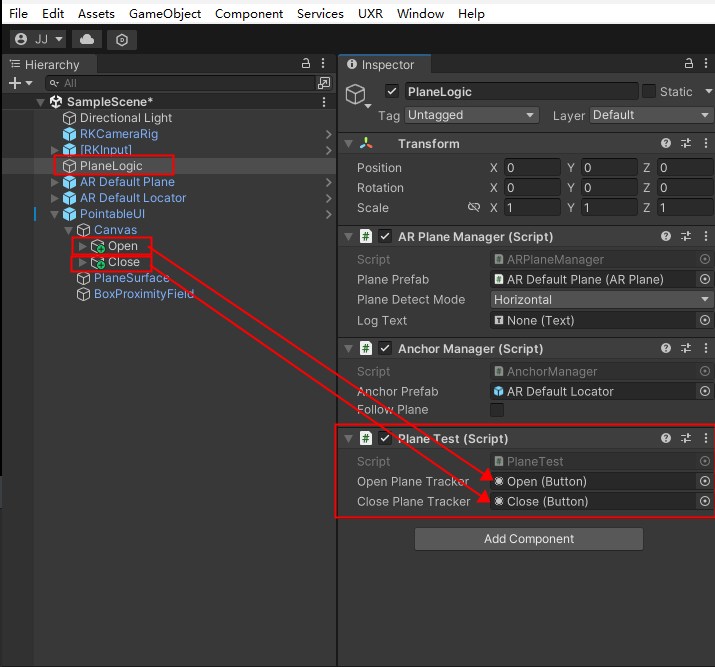Open the Window menu
Viewport: 715px width, 667px height.
point(420,14)
